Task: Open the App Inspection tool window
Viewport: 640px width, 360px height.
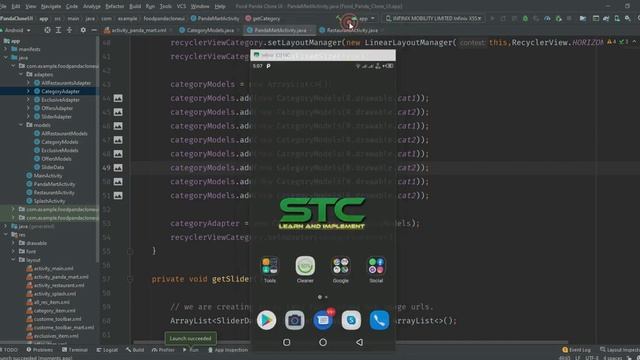Action: (228, 350)
